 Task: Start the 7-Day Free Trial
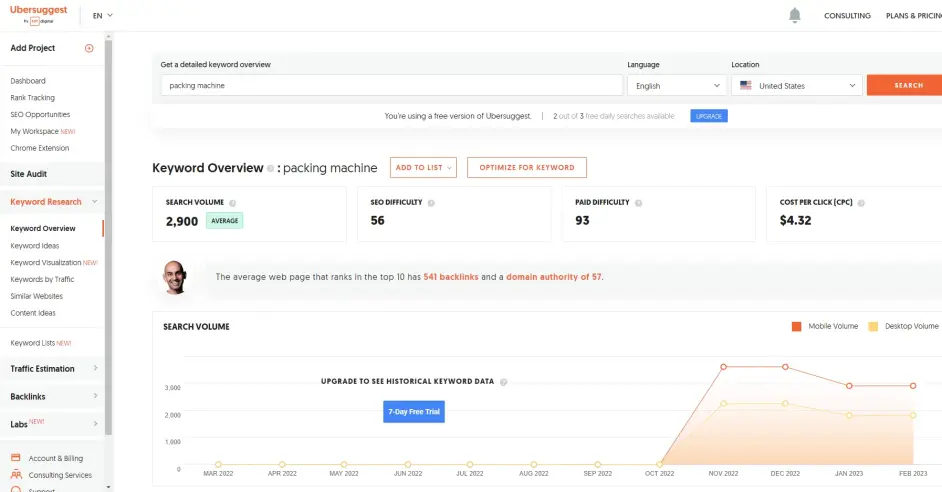click(x=414, y=411)
